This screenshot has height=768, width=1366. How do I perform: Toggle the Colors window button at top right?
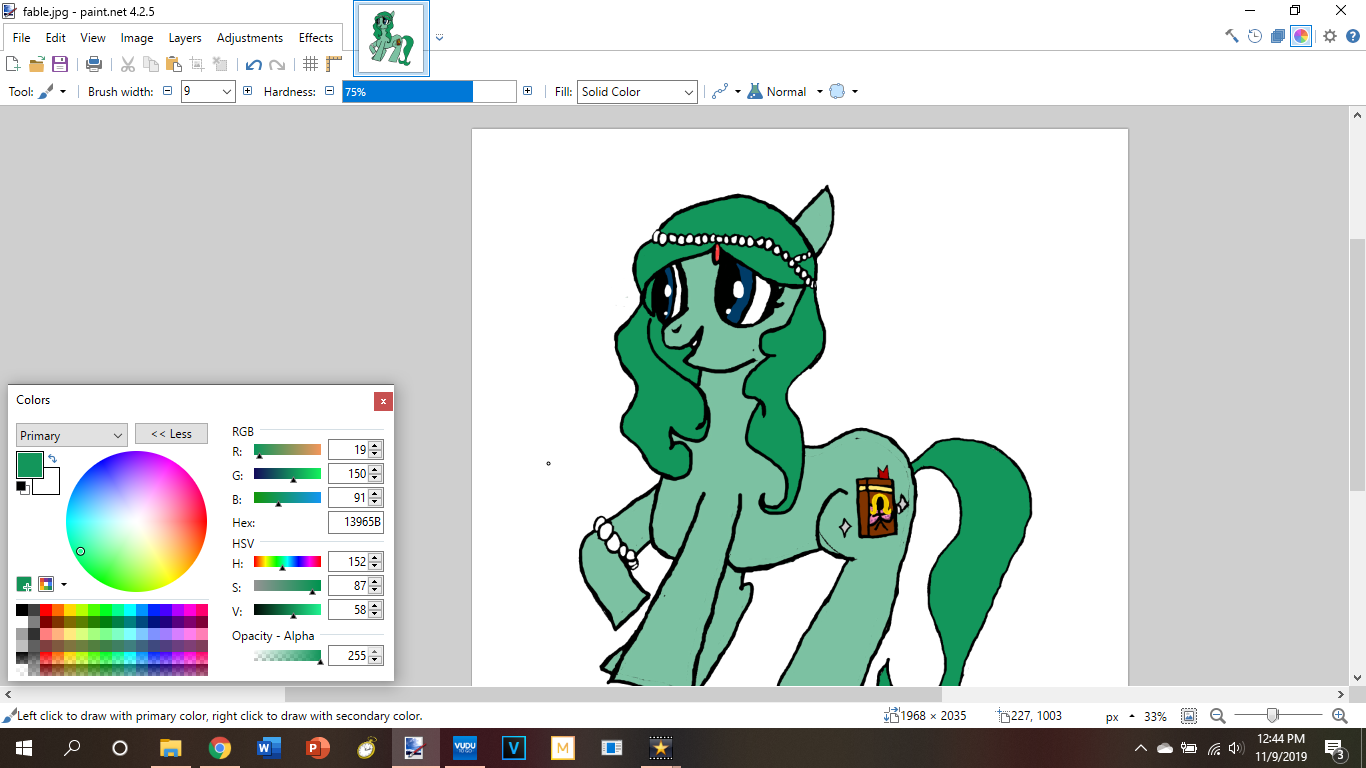point(1301,36)
